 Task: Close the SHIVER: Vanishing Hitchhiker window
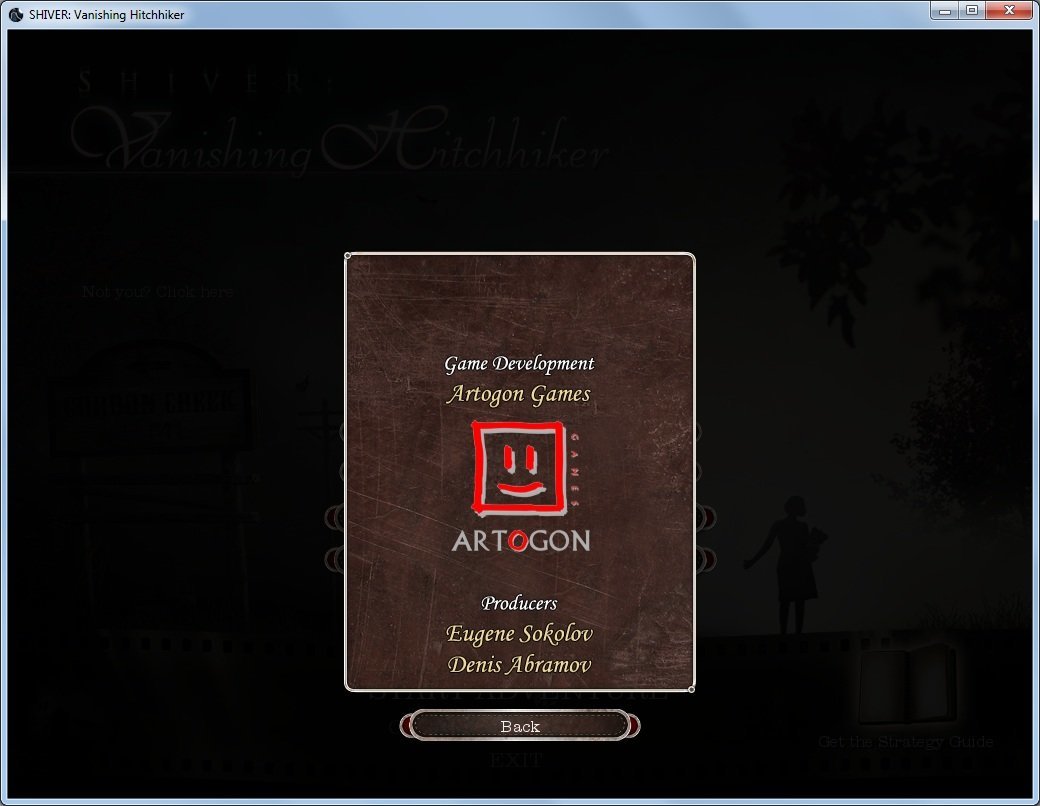click(x=1009, y=10)
